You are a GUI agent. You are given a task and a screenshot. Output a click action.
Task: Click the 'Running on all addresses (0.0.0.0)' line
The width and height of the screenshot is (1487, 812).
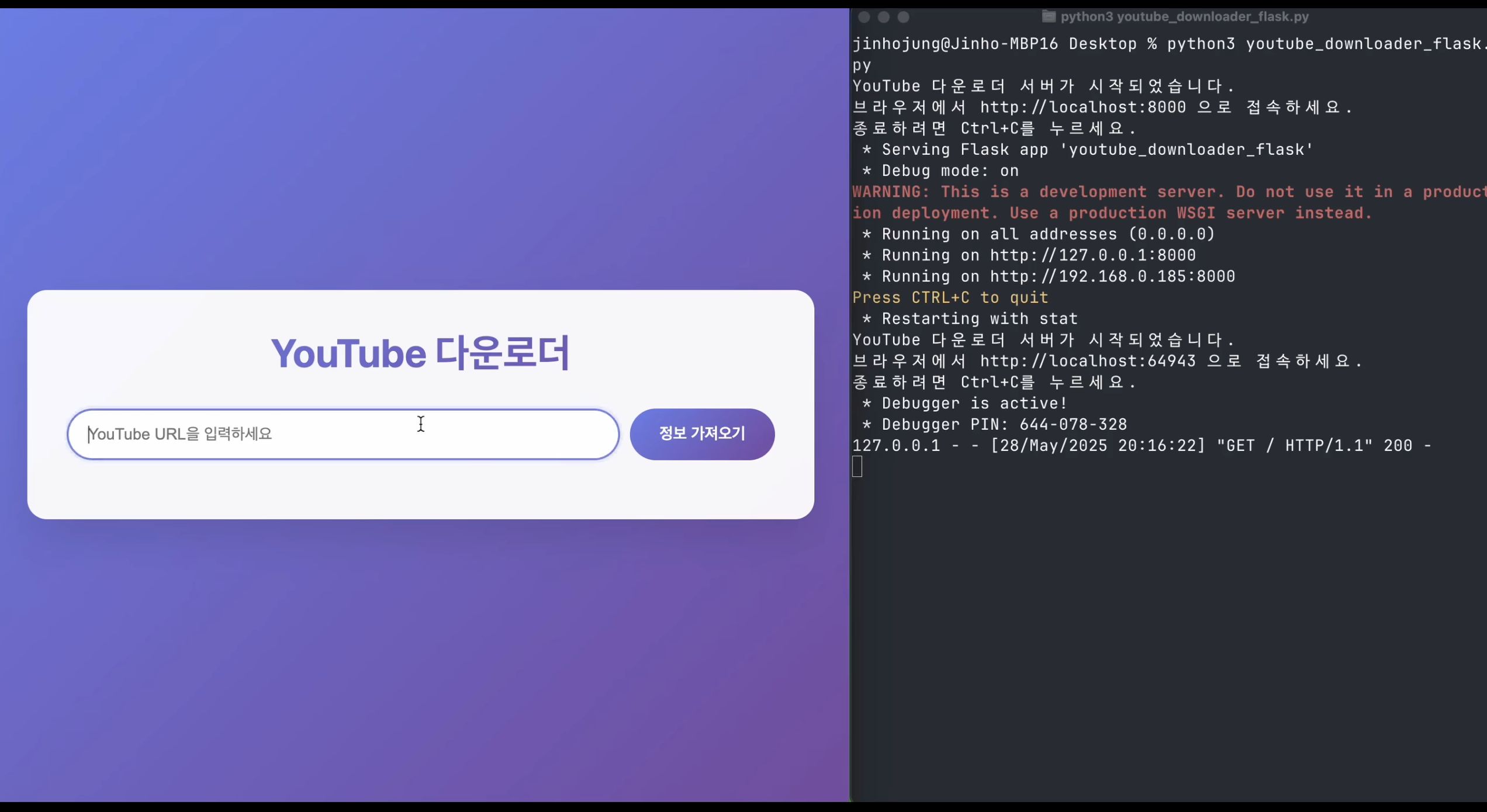(x=1039, y=234)
